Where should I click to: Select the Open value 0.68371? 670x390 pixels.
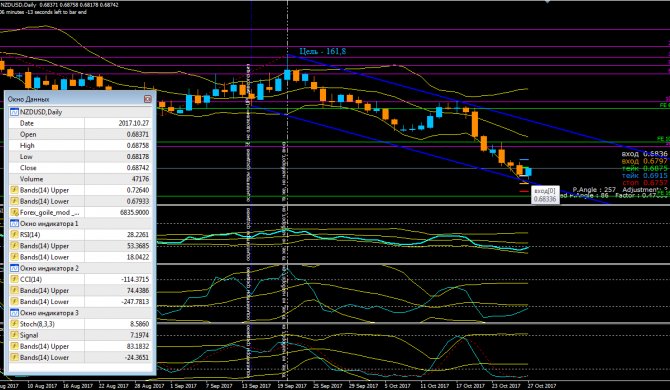(138, 134)
